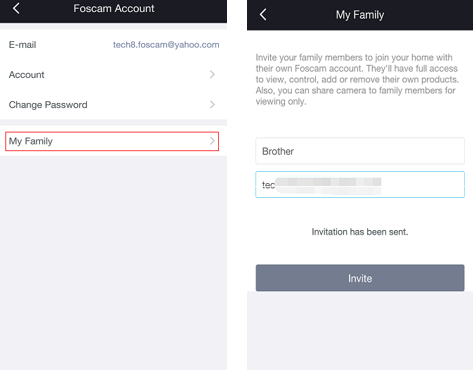Image resolution: width=473 pixels, height=370 pixels.
Task: Tap back arrow on My Family screen
Action: click(263, 15)
